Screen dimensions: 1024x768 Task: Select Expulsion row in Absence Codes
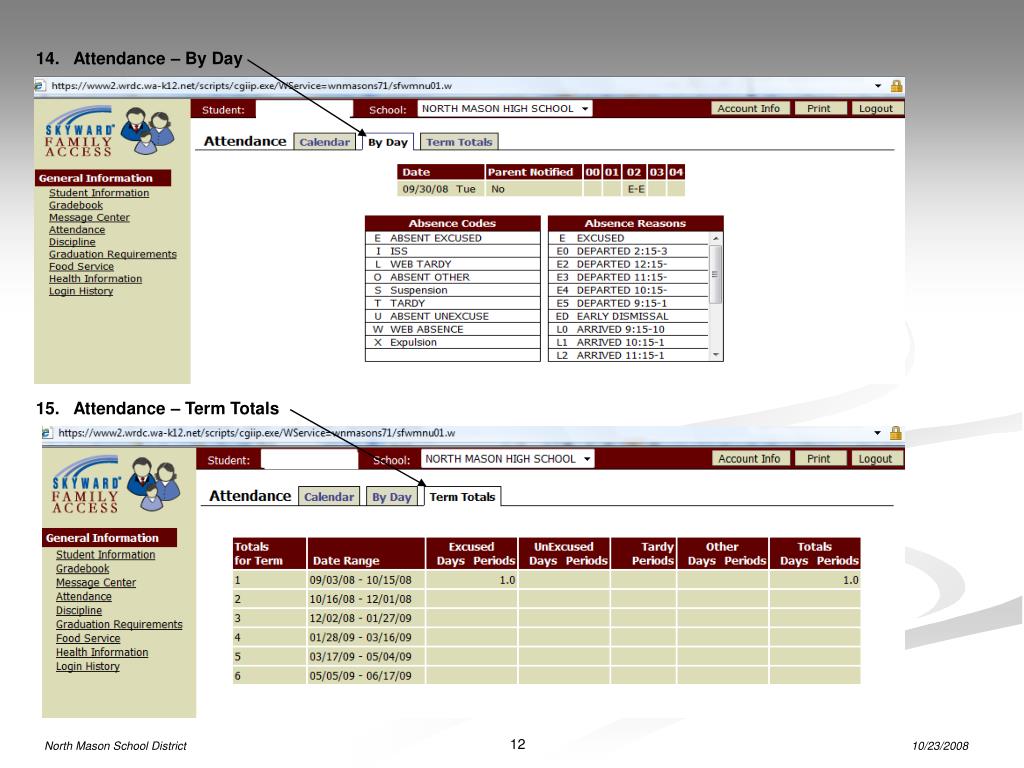click(453, 342)
